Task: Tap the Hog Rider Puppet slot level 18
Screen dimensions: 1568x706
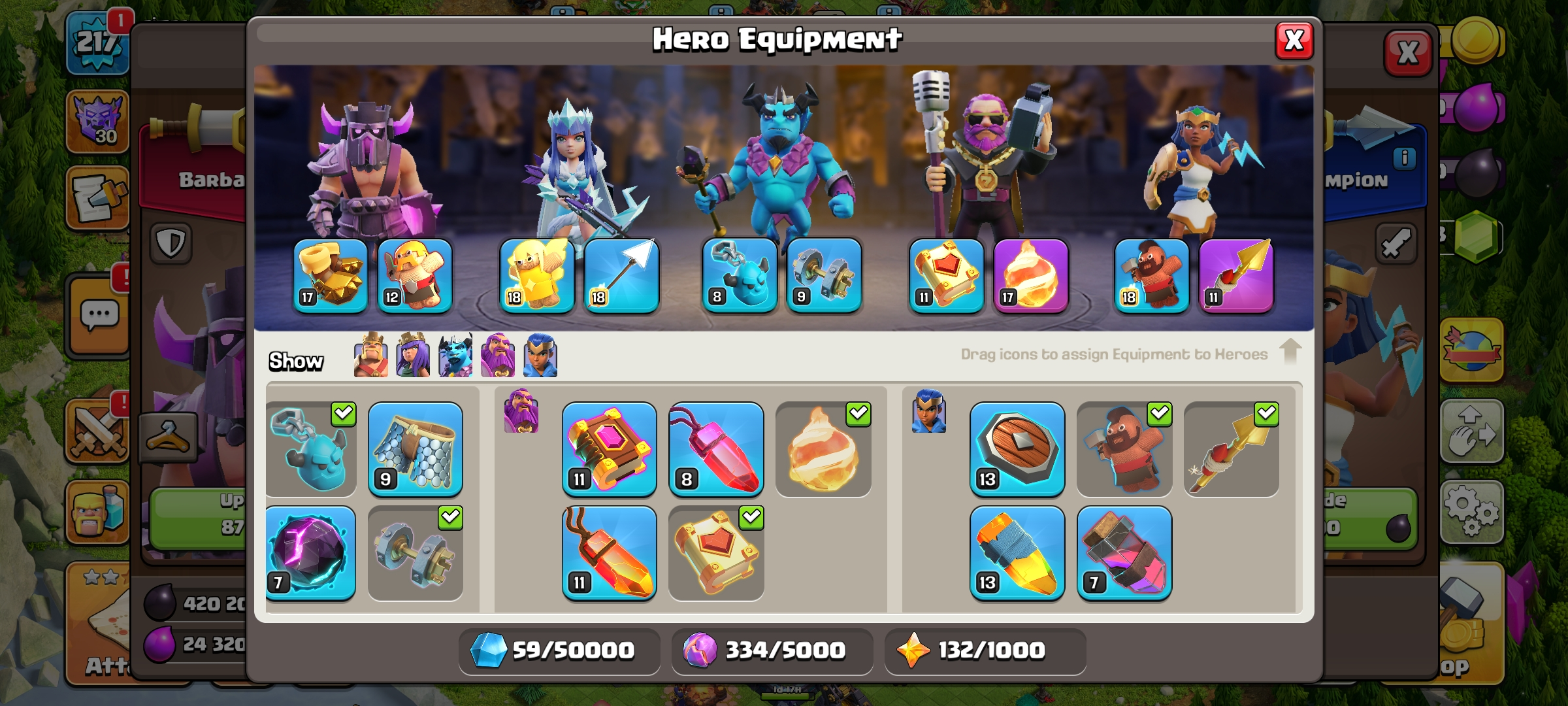Action: [1152, 276]
